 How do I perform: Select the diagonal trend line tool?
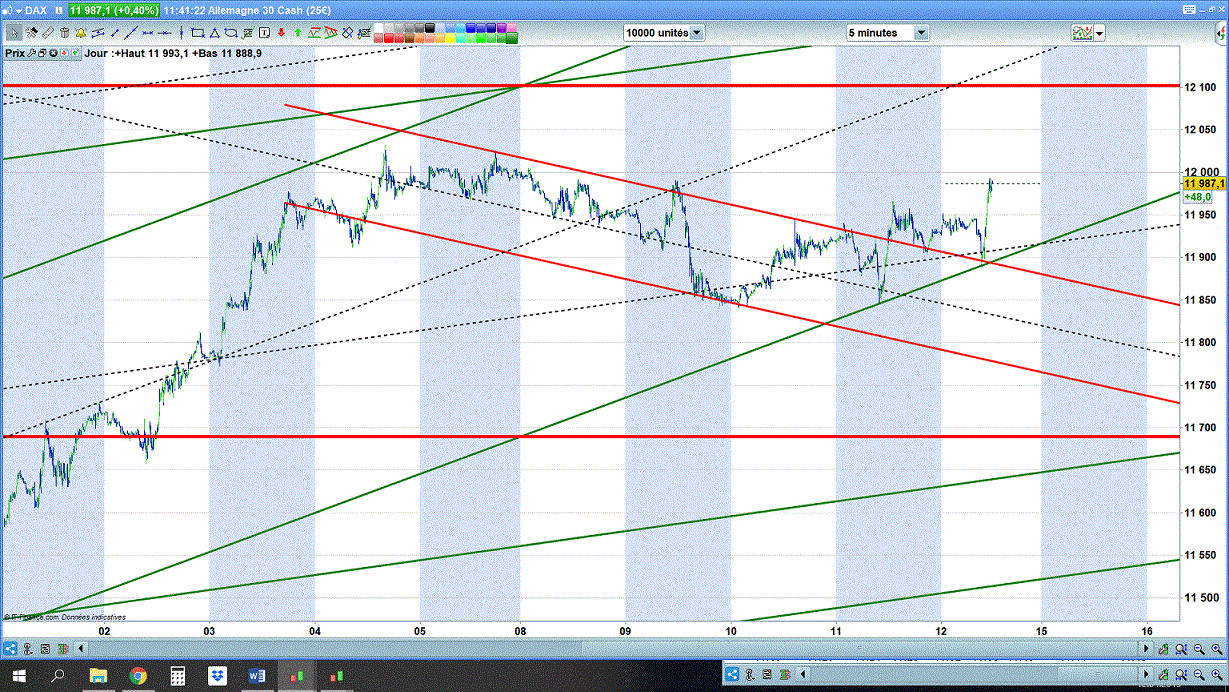[131, 33]
